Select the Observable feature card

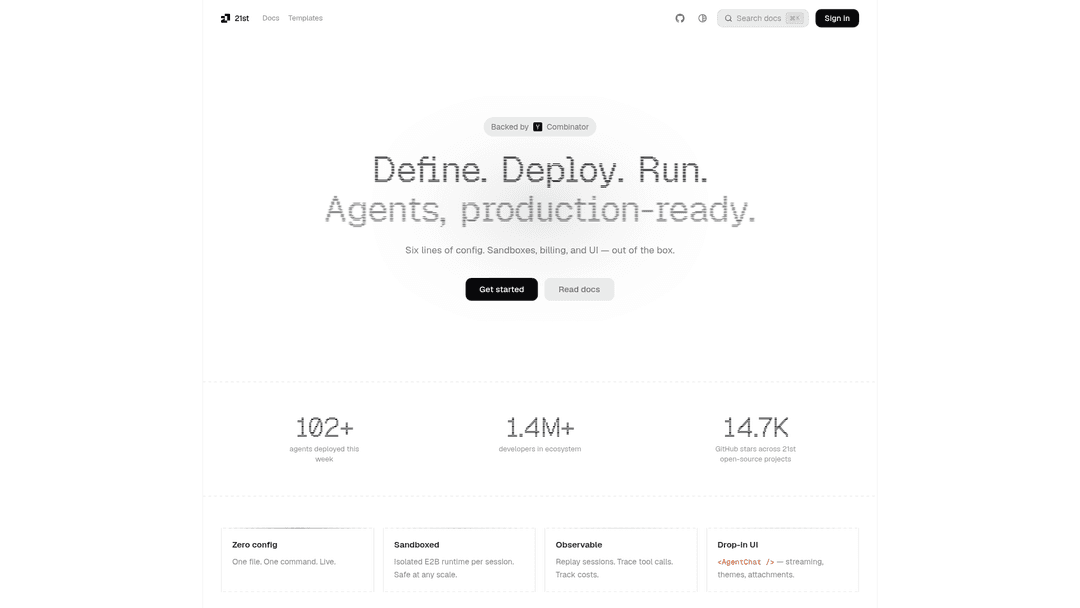[x=620, y=560]
